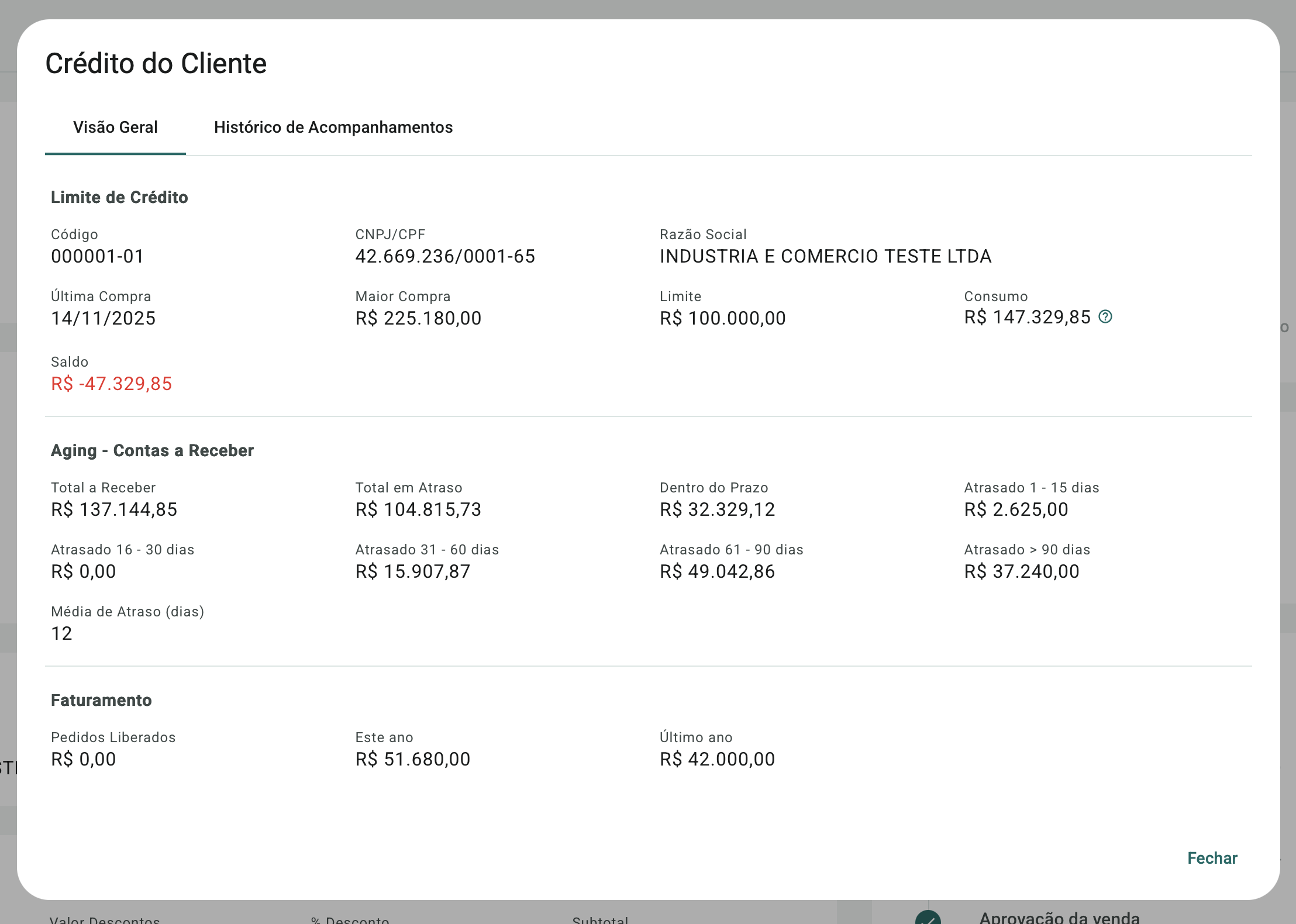
Task: Click the Atrasado > 90 dias amount
Action: coord(1021,571)
